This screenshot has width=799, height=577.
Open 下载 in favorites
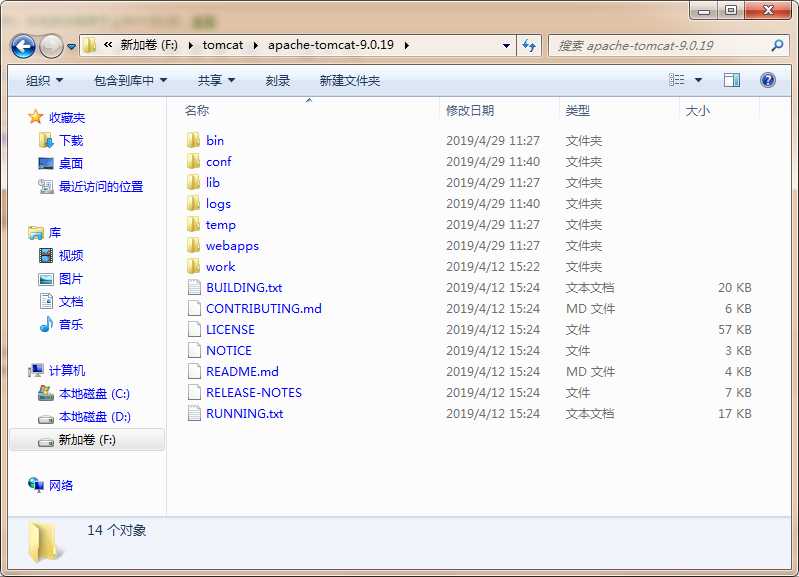coord(71,141)
